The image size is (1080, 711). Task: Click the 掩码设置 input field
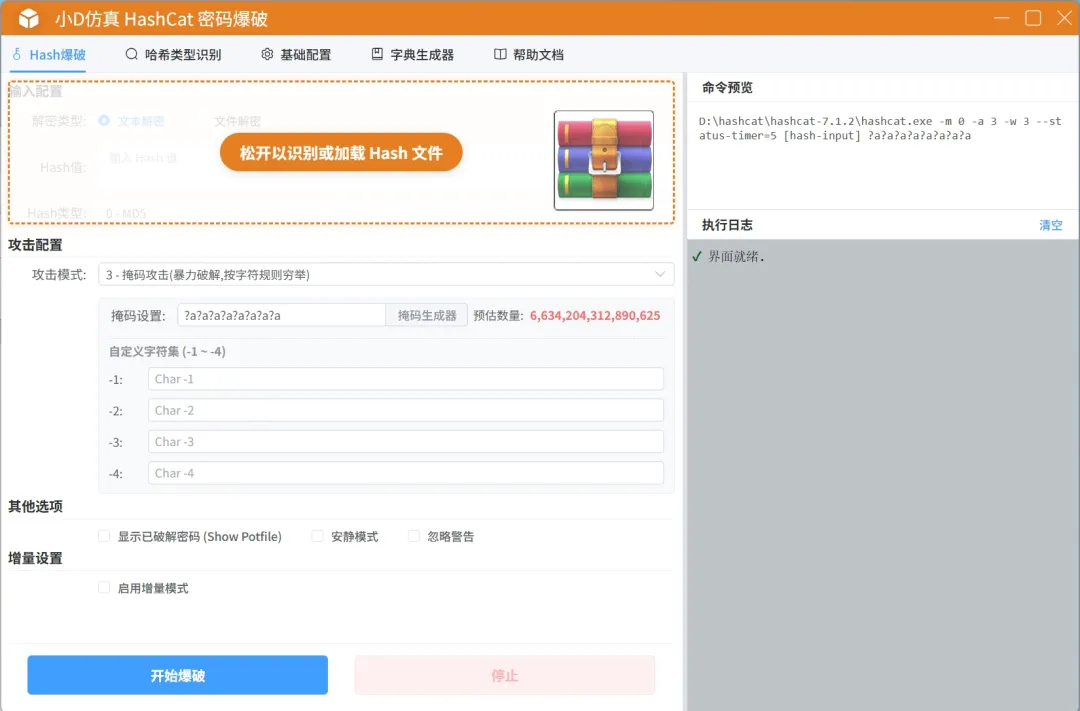pyautogui.click(x=282, y=316)
